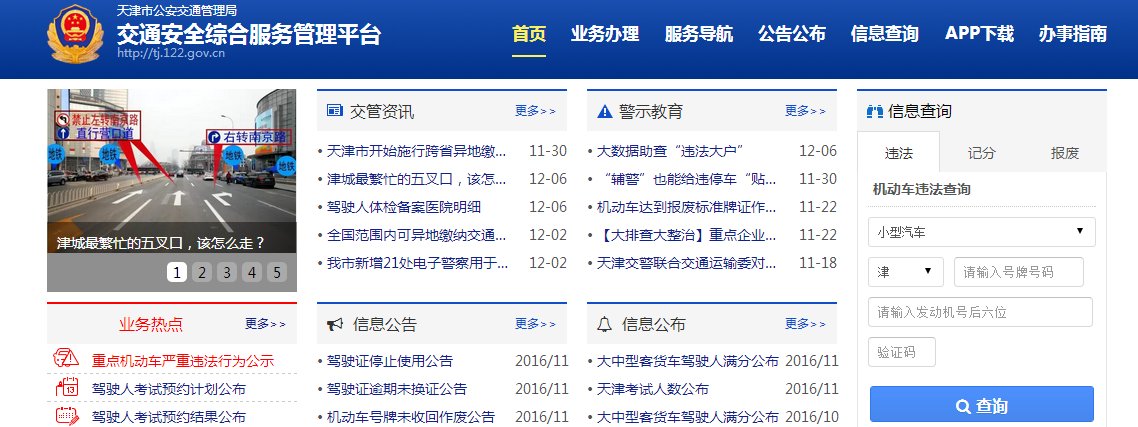Open 更多 link in 交管资讯 panel
Viewport: 1138px width, 427px height.
(x=536, y=111)
